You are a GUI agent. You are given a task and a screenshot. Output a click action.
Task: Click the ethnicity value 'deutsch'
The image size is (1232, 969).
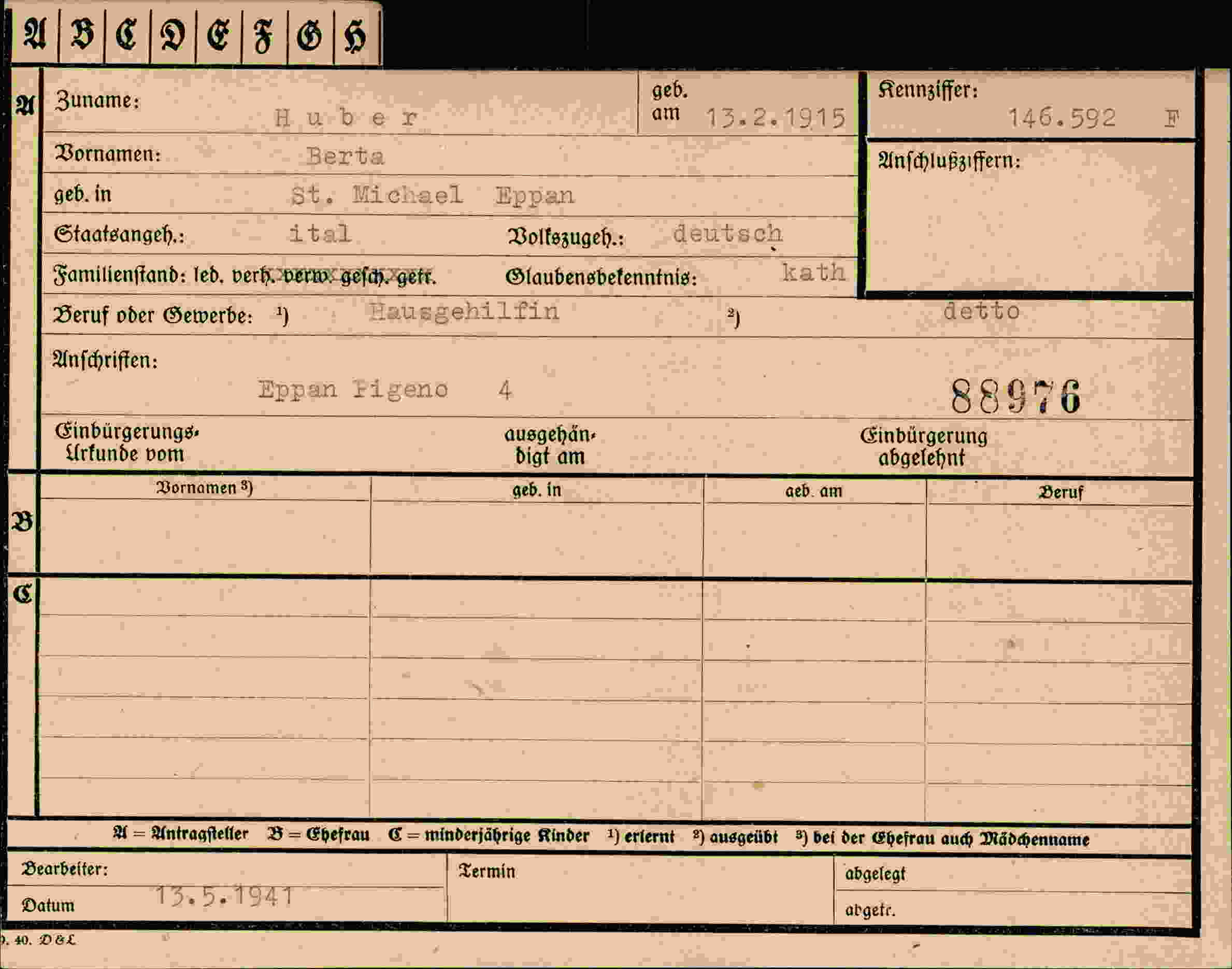coord(727,234)
